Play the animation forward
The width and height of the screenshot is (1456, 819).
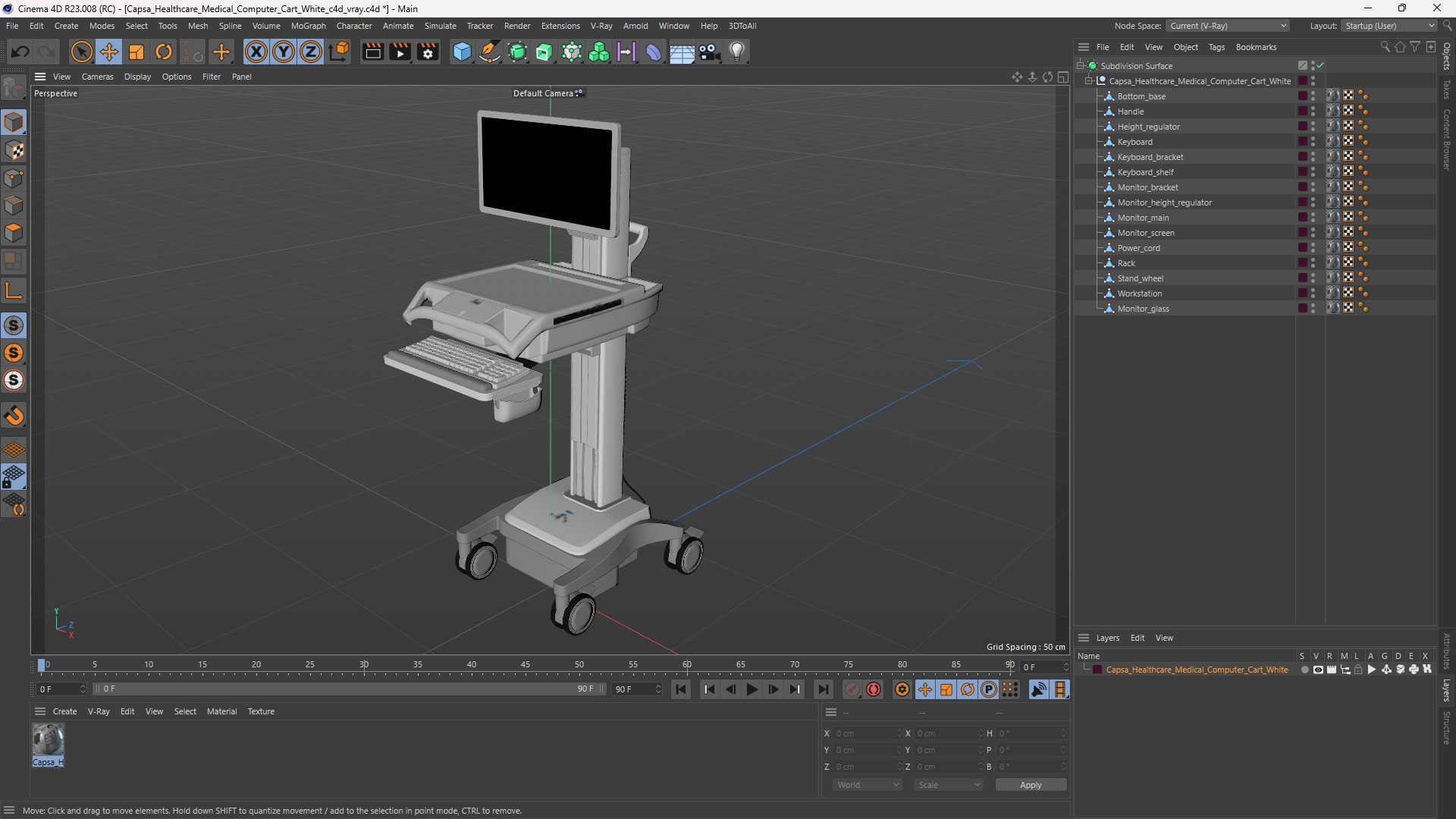[752, 689]
